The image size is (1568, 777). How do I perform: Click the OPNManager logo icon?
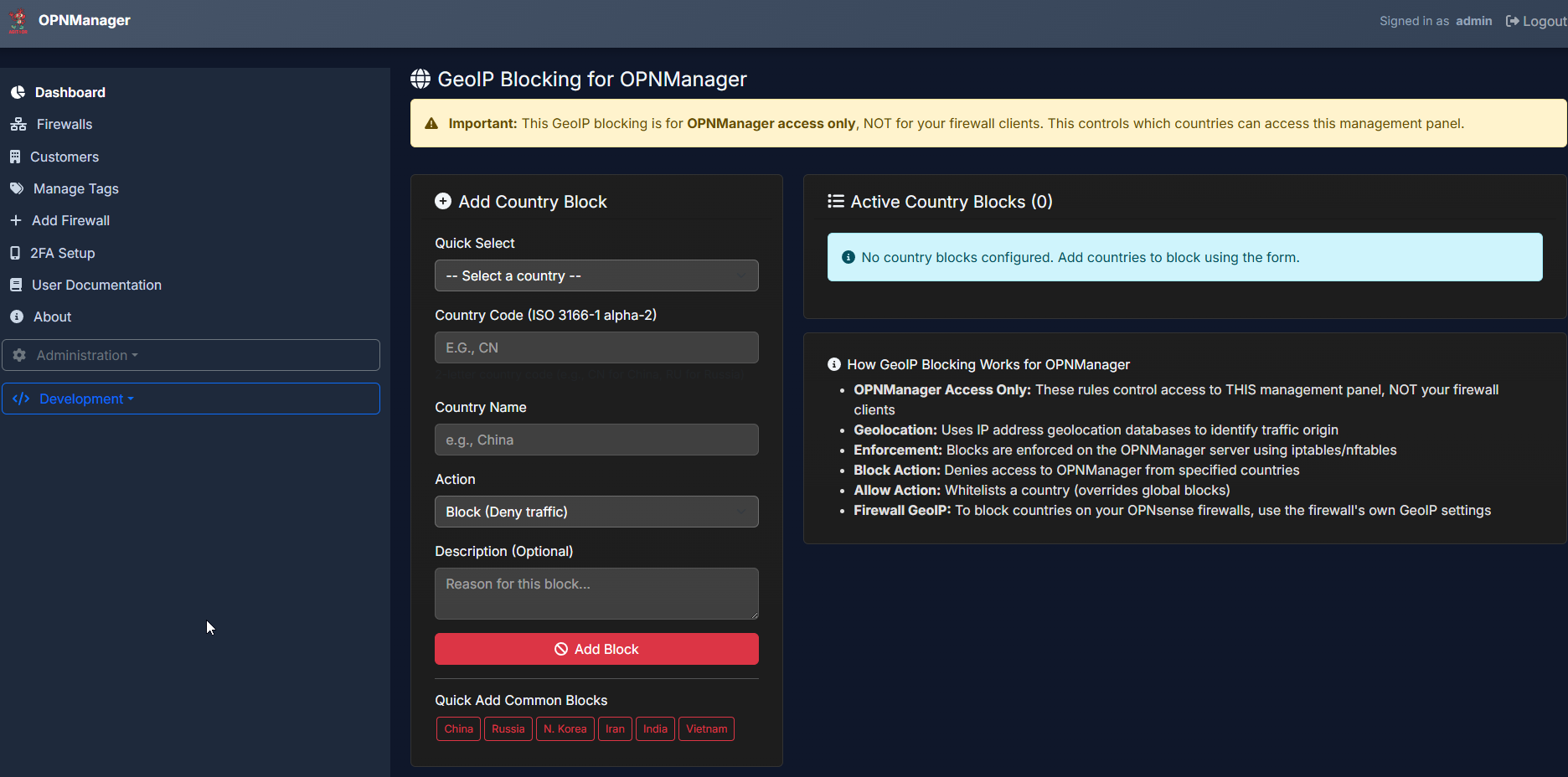(18, 21)
